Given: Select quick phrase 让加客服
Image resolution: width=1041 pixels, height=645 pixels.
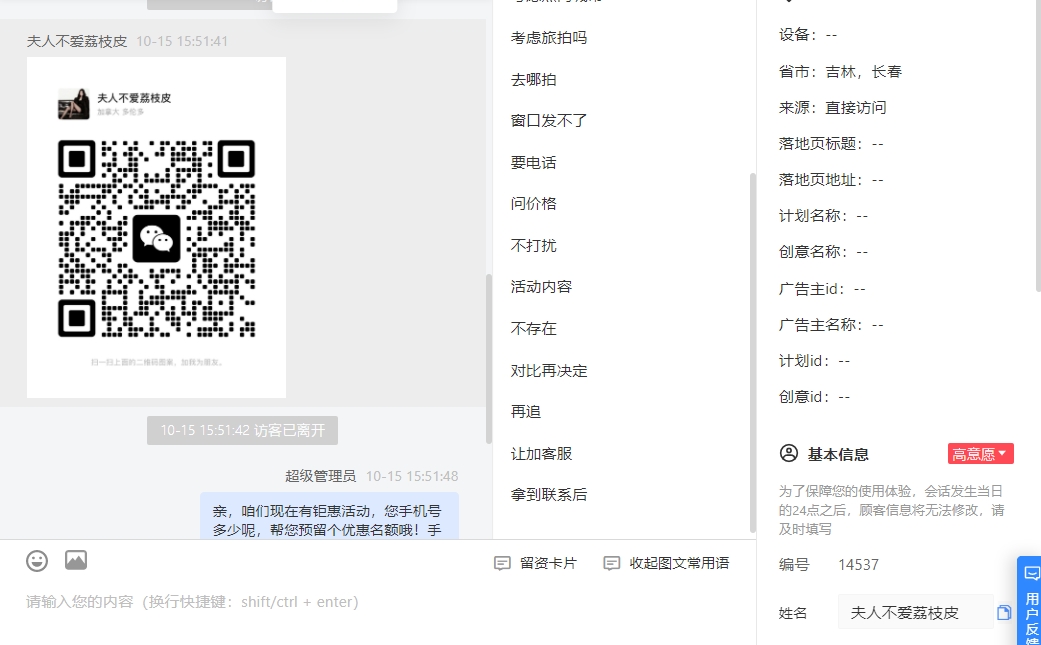Looking at the screenshot, I should pyautogui.click(x=541, y=453).
